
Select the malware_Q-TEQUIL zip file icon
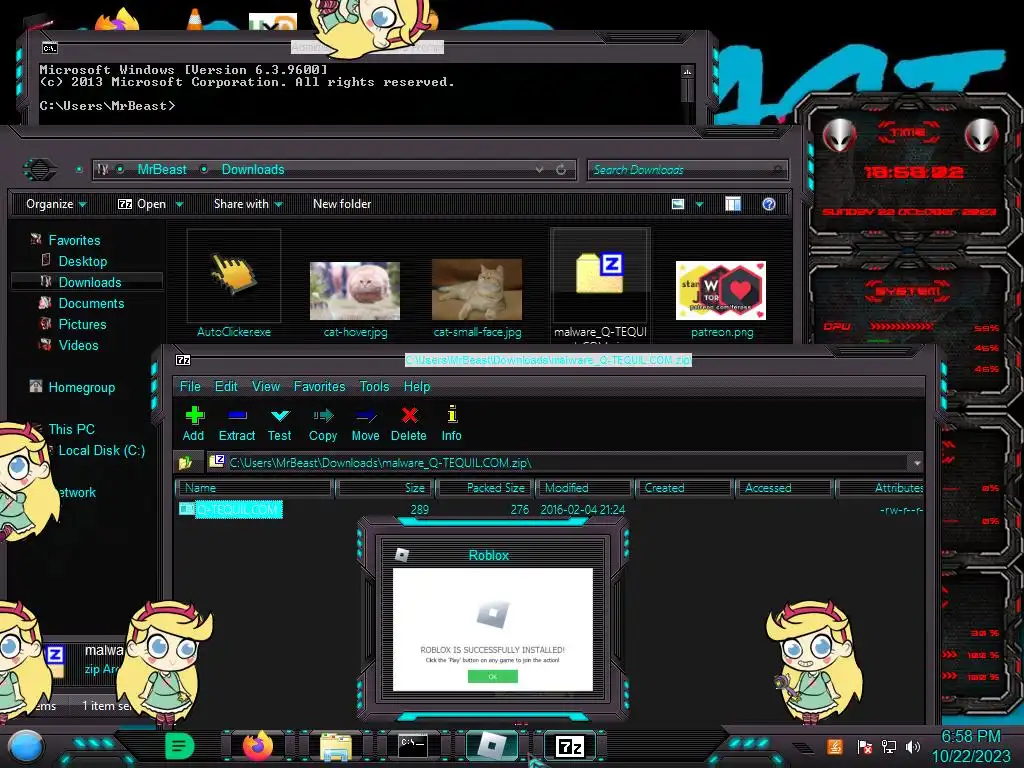click(600, 273)
